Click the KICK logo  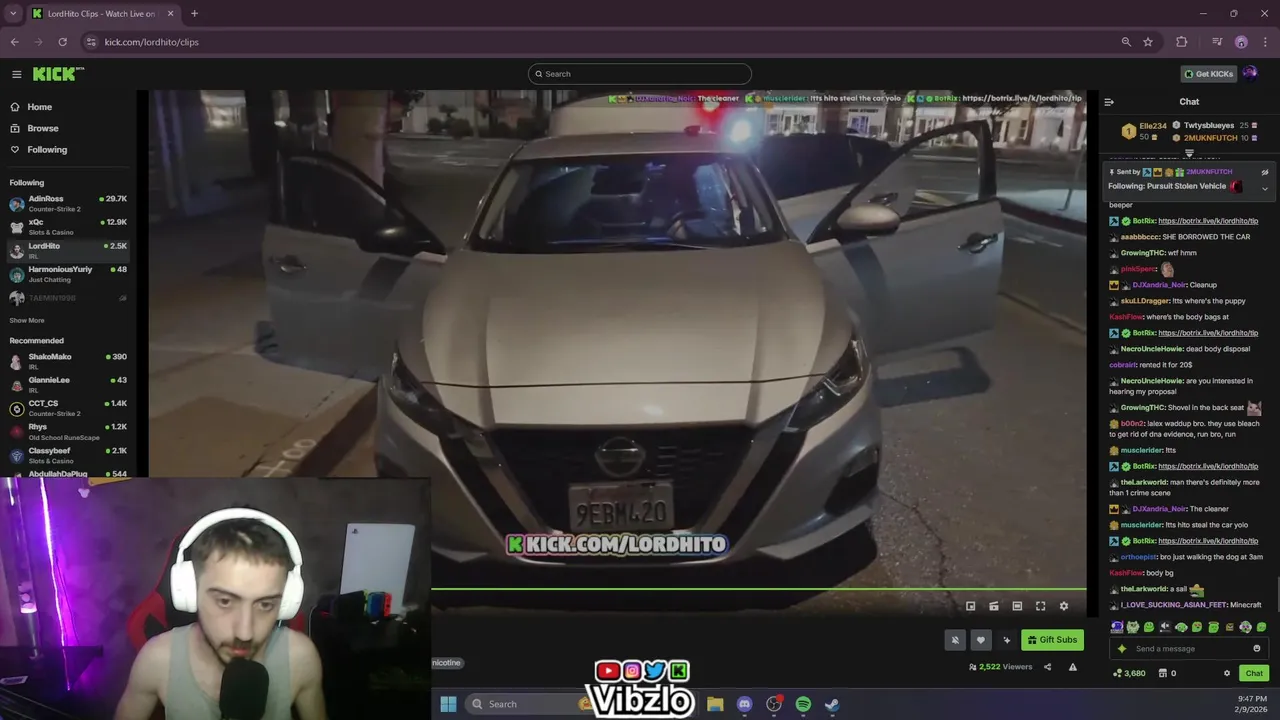[x=57, y=74]
